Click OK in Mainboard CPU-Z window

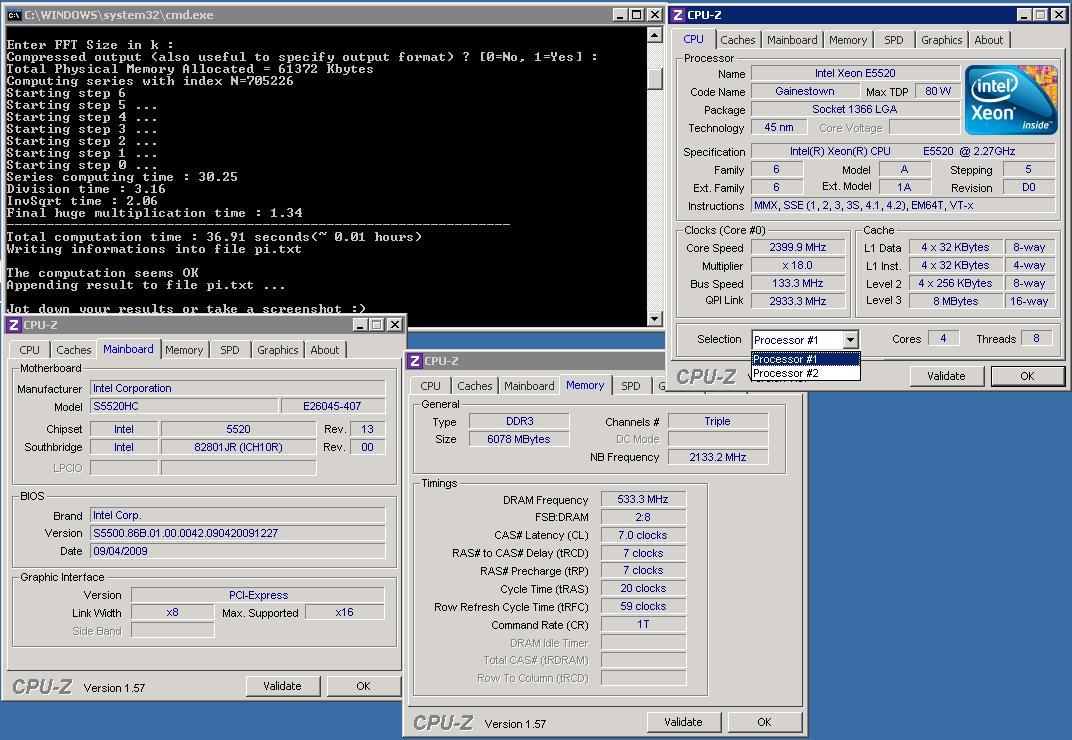click(363, 686)
